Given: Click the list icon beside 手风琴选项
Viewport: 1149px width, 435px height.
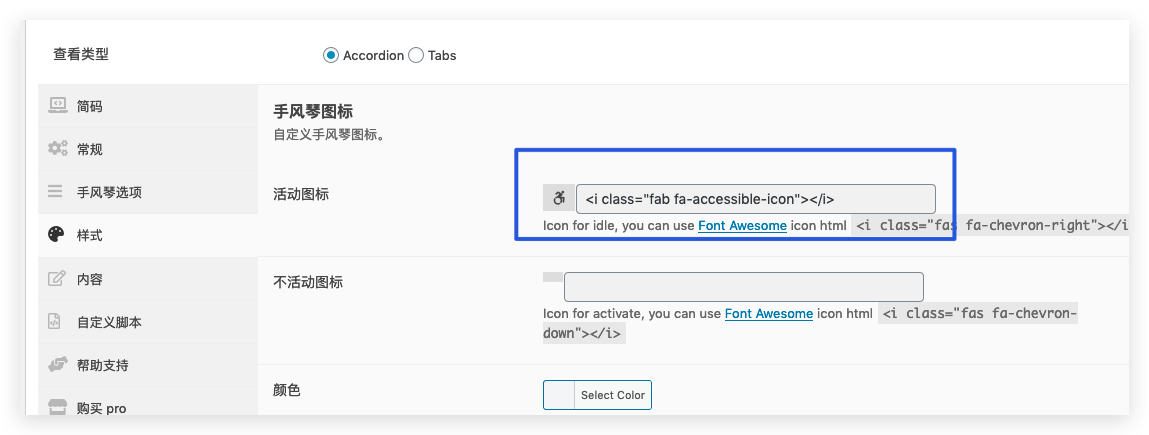Looking at the screenshot, I should point(57,192).
